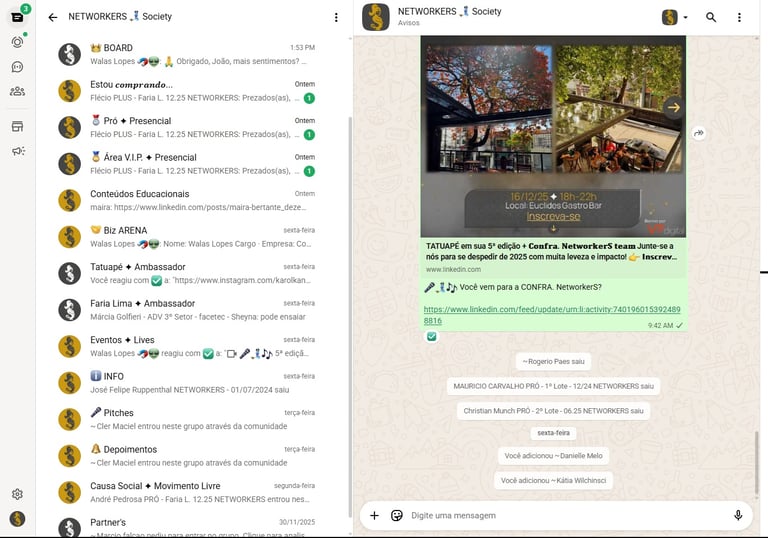This screenshot has height=538, width=768.
Task: Click the Avisos subtitle in header
Action: click(408, 23)
